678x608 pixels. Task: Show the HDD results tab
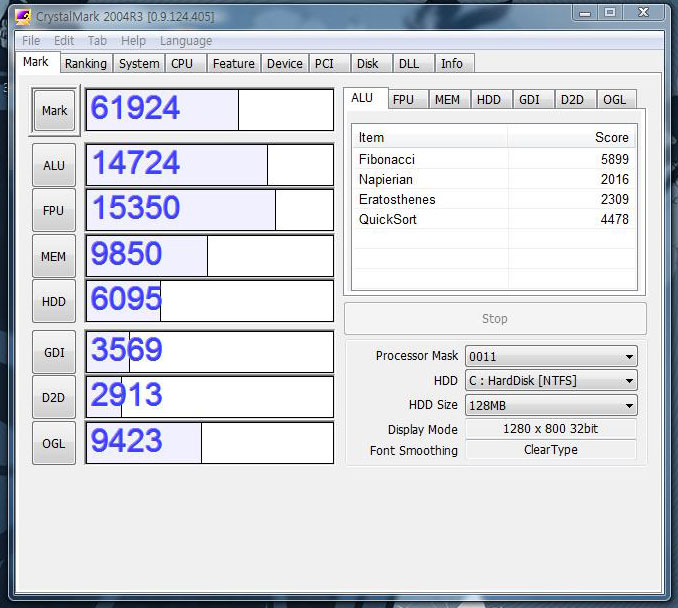[491, 99]
